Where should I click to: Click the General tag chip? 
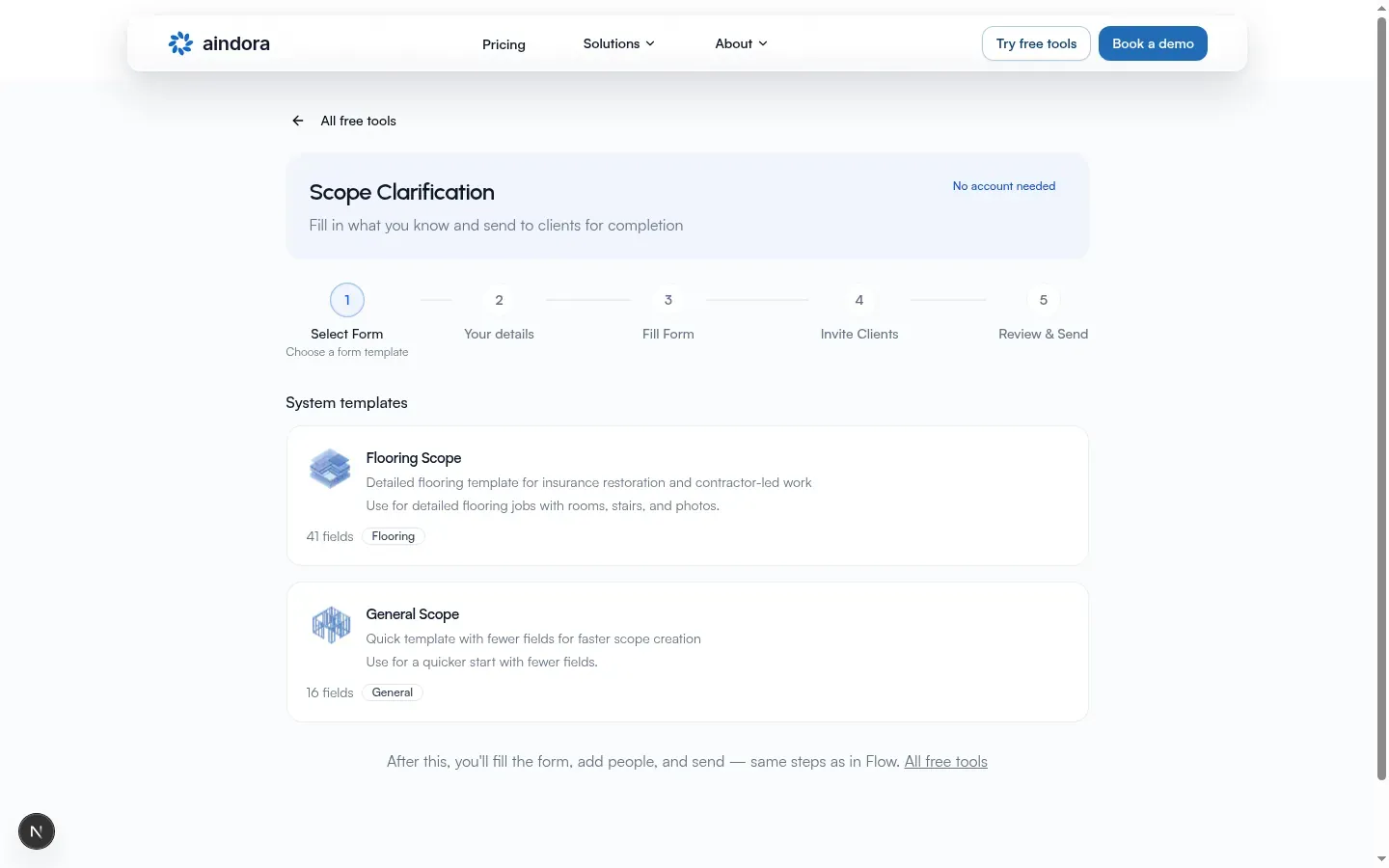point(393,692)
